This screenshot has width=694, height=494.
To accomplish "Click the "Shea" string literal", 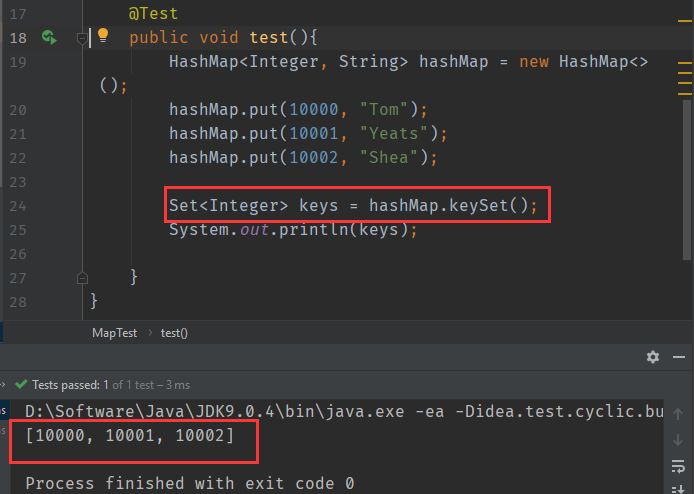I will pos(389,157).
